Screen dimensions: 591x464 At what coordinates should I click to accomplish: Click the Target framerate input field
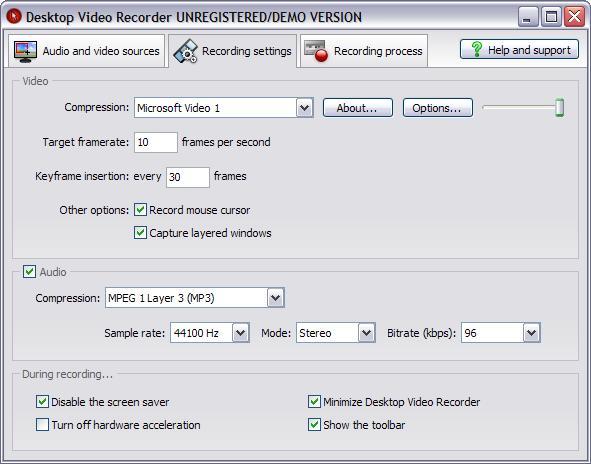(x=156, y=142)
